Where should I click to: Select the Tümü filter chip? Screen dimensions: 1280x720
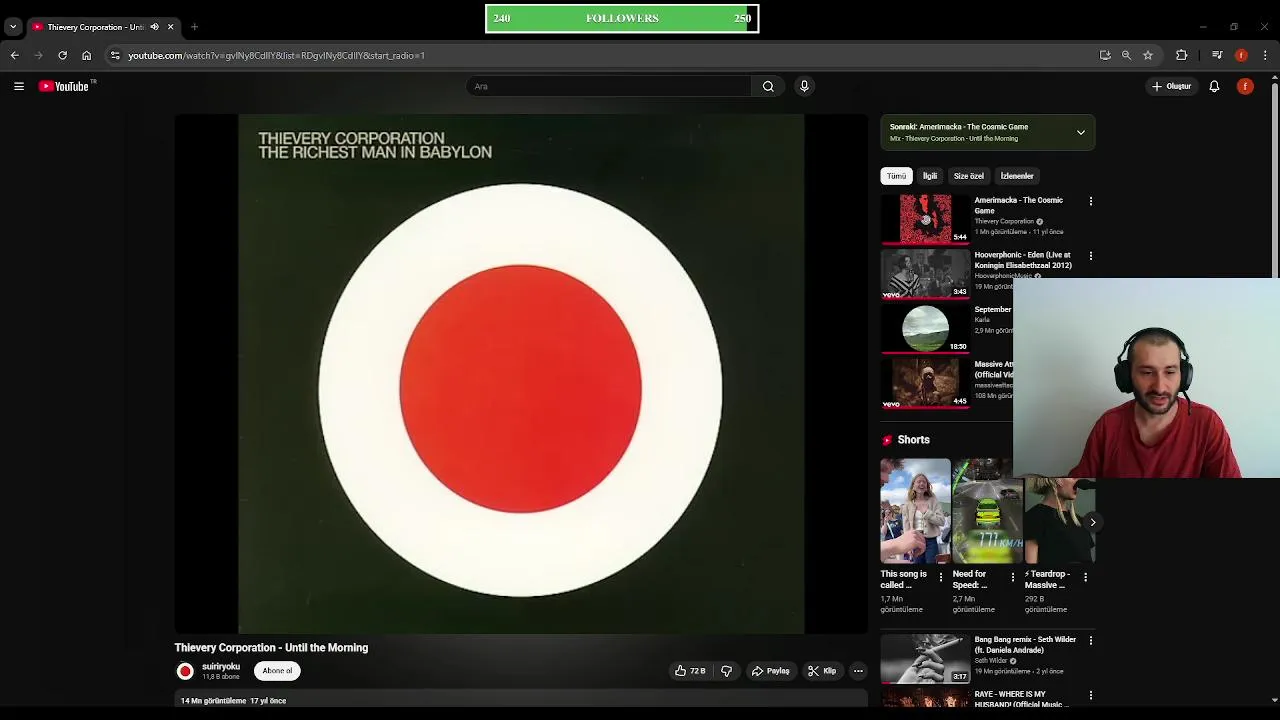(x=896, y=176)
